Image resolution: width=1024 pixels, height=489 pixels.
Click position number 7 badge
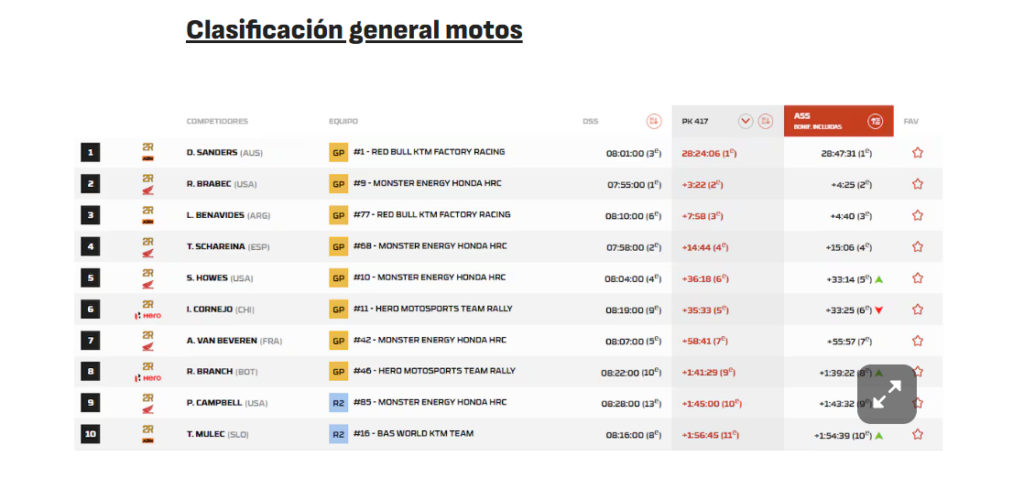pyautogui.click(x=90, y=341)
